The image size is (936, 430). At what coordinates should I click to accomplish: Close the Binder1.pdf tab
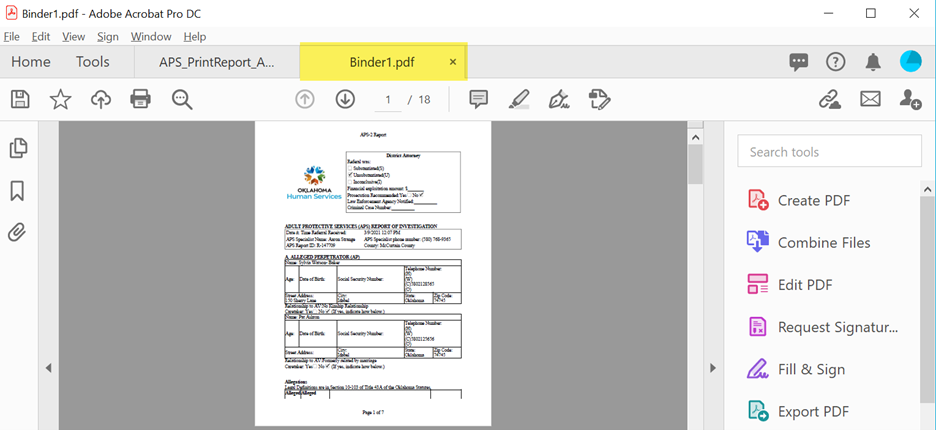pyautogui.click(x=452, y=62)
